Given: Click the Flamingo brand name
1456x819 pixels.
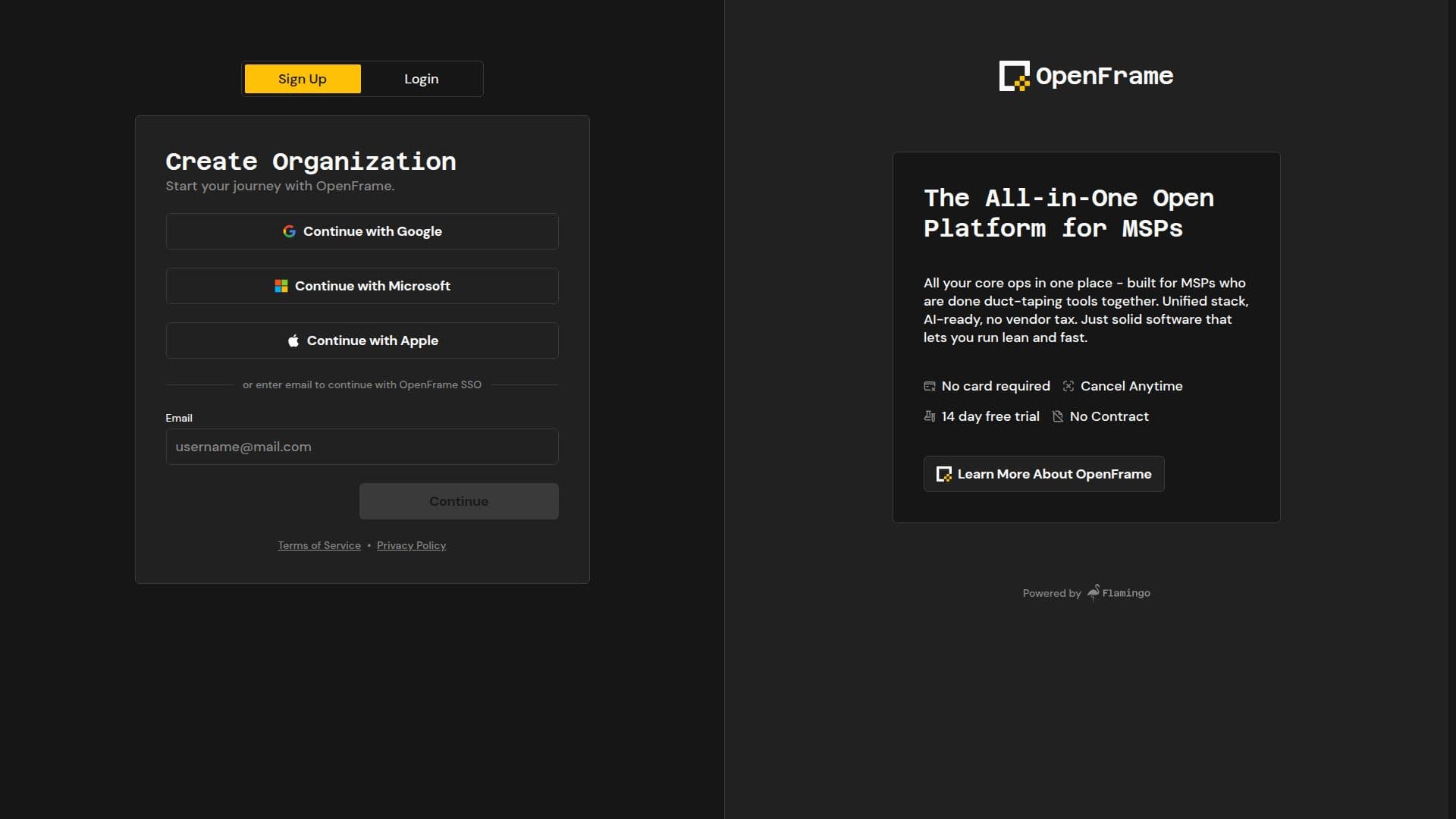Looking at the screenshot, I should tap(1126, 593).
